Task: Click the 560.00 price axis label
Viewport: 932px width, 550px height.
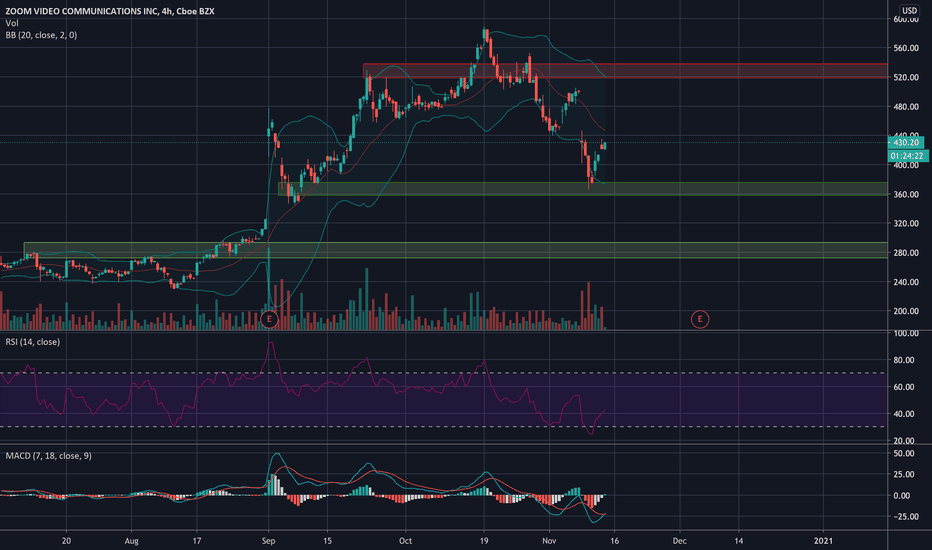Action: [x=906, y=48]
